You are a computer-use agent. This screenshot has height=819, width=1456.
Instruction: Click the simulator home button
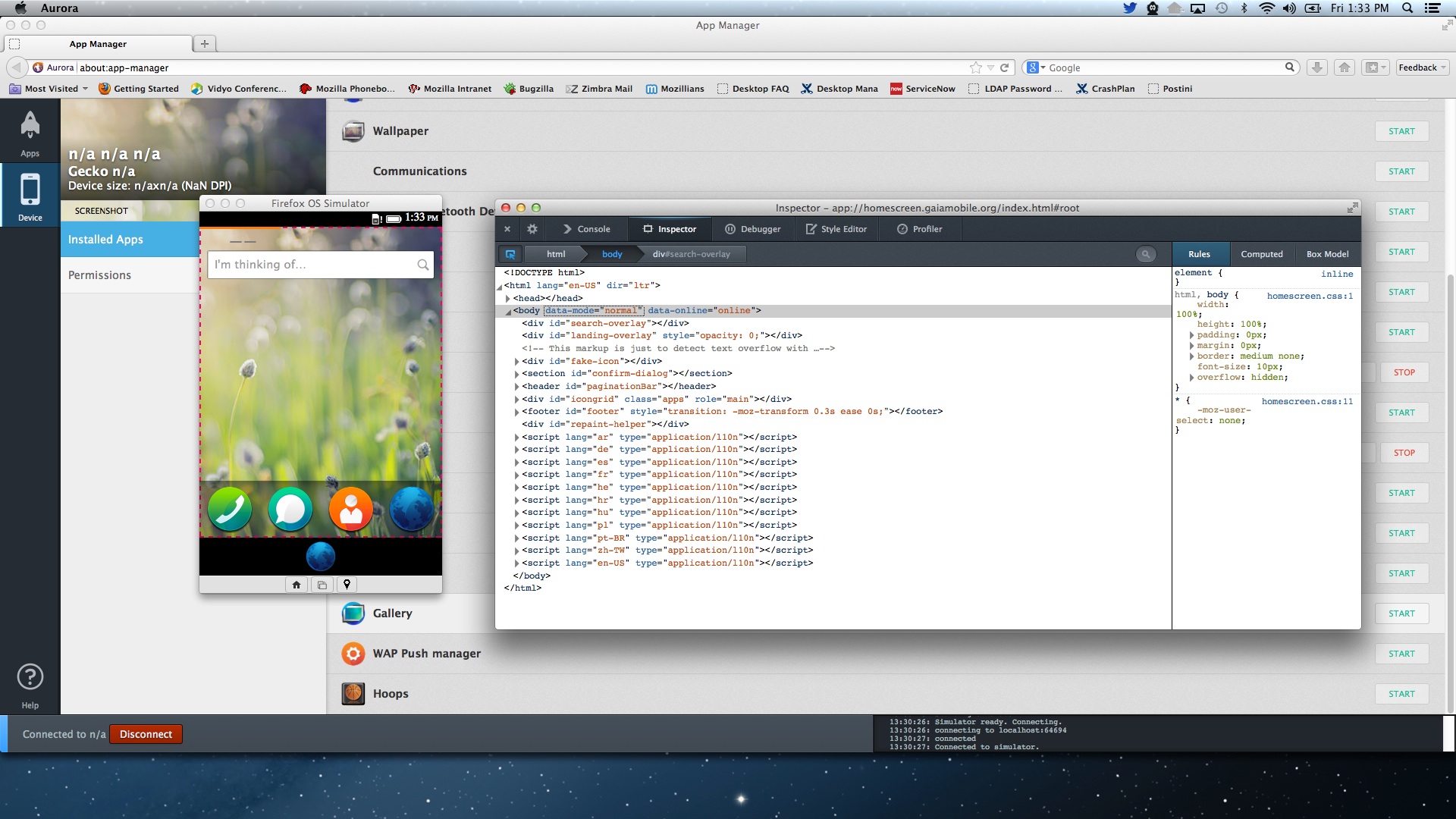[297, 585]
